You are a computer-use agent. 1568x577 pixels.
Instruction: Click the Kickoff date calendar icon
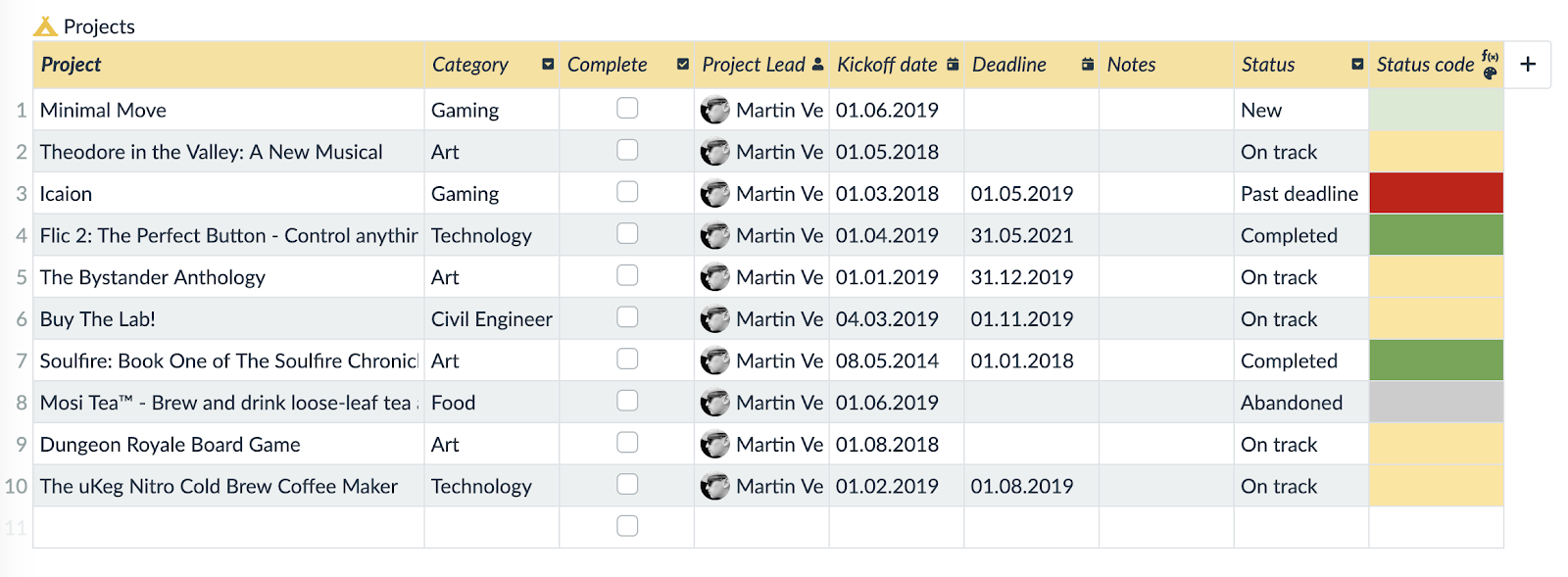(953, 65)
